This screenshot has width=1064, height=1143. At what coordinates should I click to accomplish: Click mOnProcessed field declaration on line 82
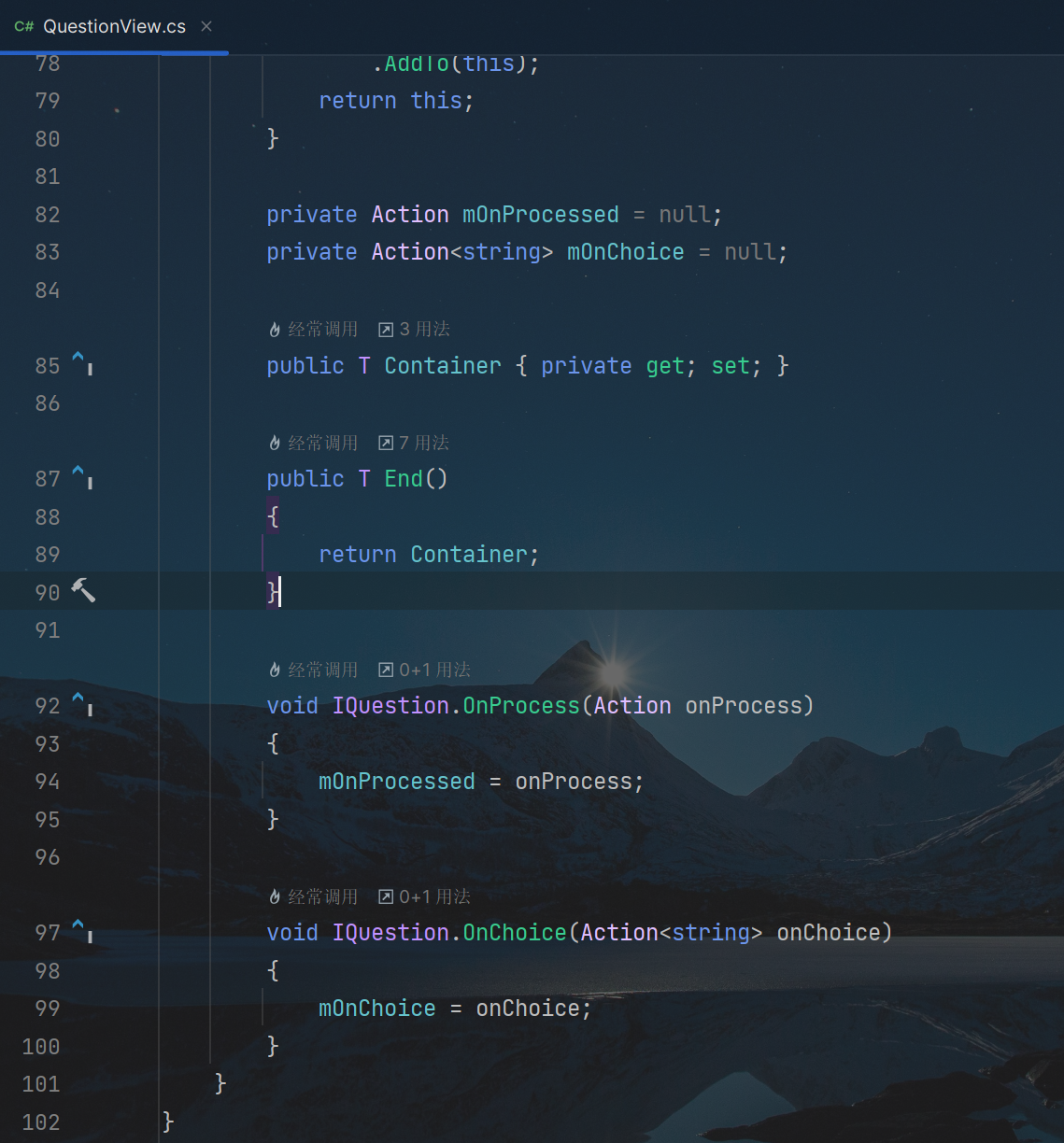[541, 215]
